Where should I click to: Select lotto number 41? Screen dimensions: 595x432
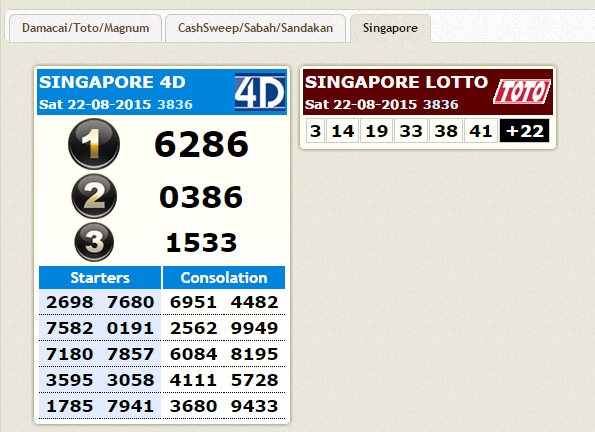(481, 131)
